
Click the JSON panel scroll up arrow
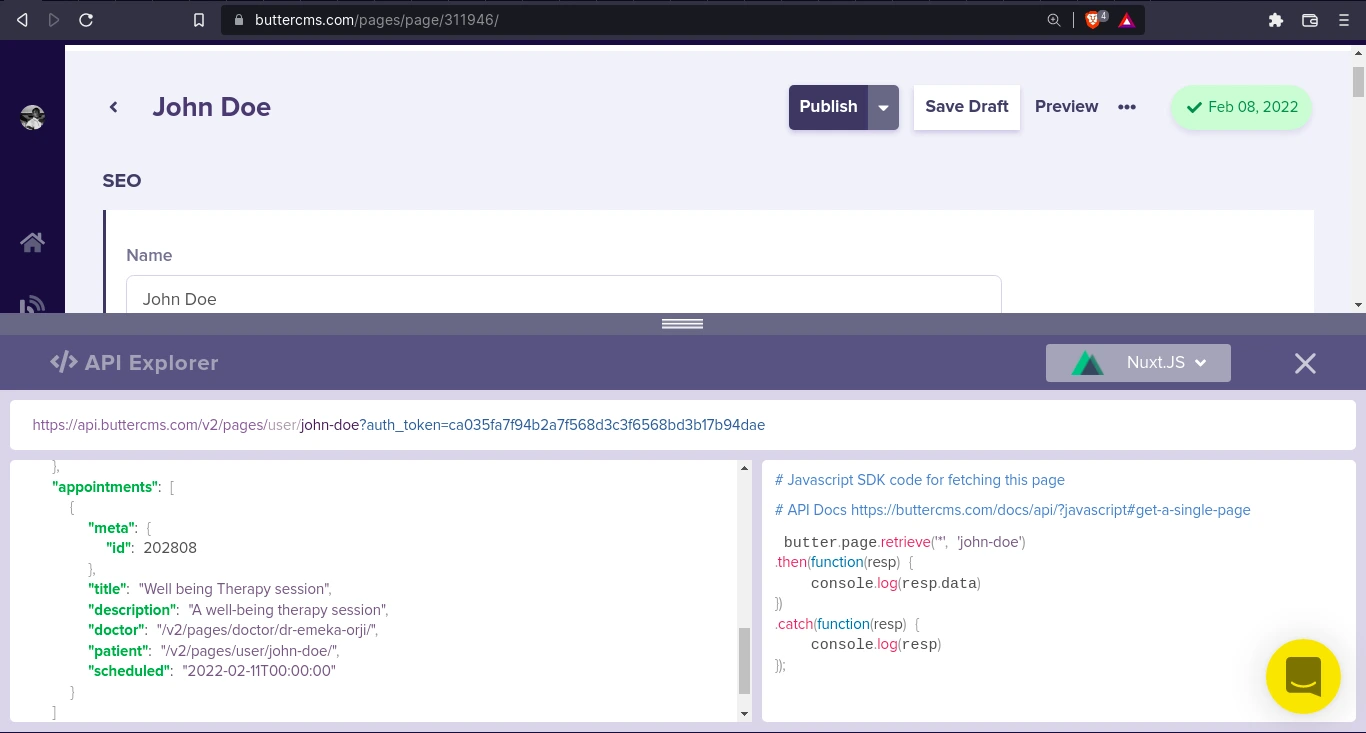(x=744, y=468)
